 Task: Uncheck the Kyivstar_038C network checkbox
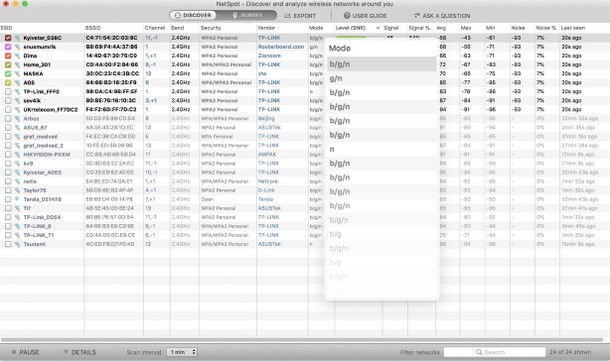coord(8,38)
